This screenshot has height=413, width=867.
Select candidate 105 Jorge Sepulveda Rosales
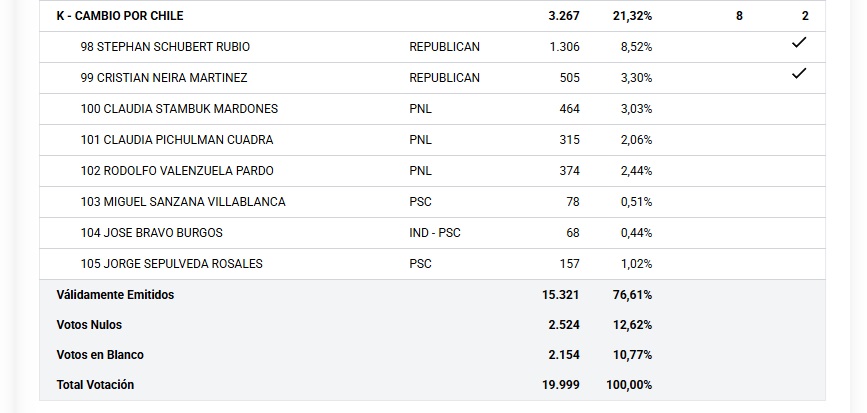coord(171,264)
